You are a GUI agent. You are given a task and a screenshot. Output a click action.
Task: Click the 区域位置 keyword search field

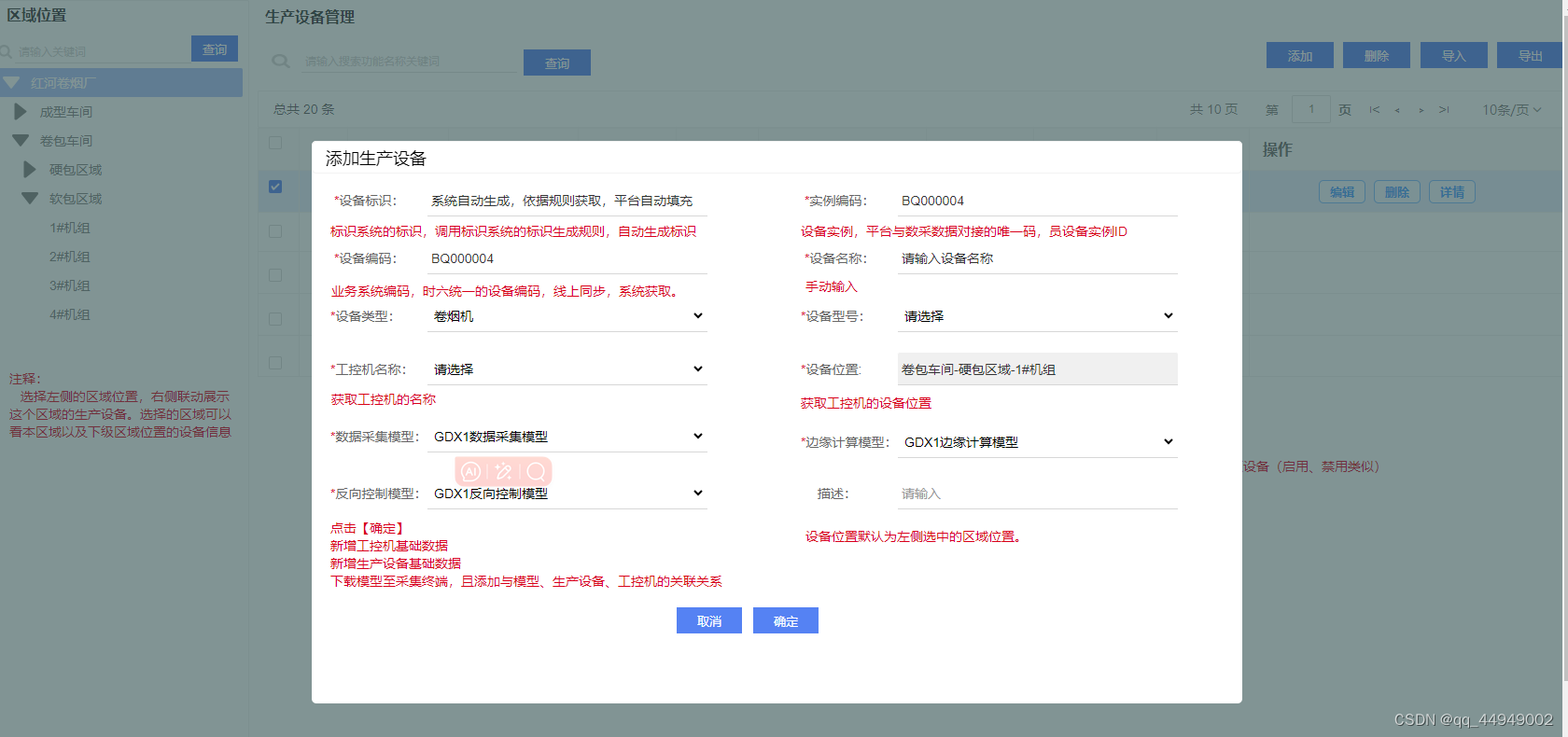point(101,51)
